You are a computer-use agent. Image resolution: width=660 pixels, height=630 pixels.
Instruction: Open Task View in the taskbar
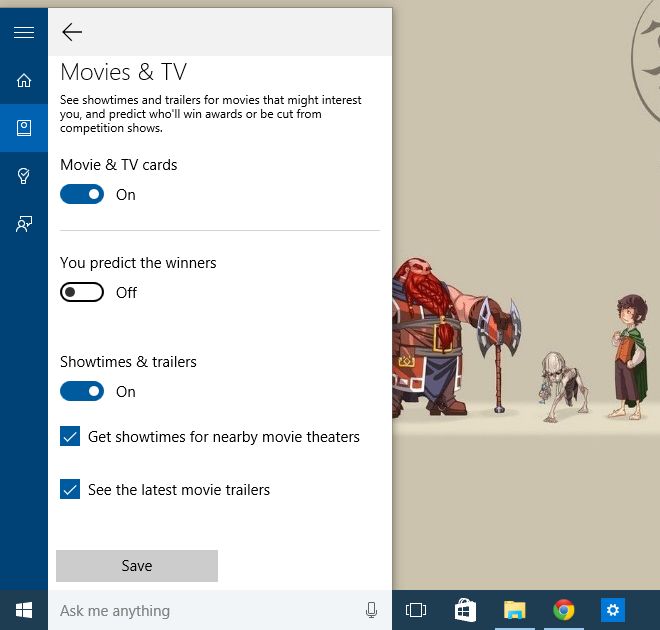pyautogui.click(x=416, y=610)
